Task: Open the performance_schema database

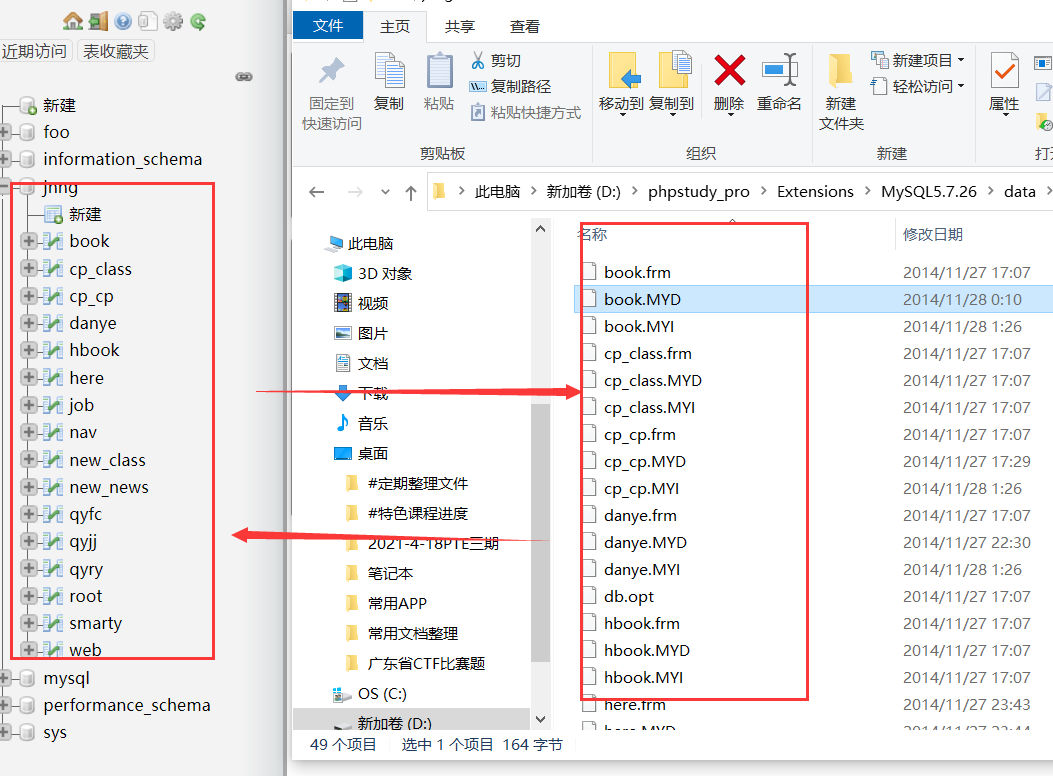Action: [x=127, y=706]
